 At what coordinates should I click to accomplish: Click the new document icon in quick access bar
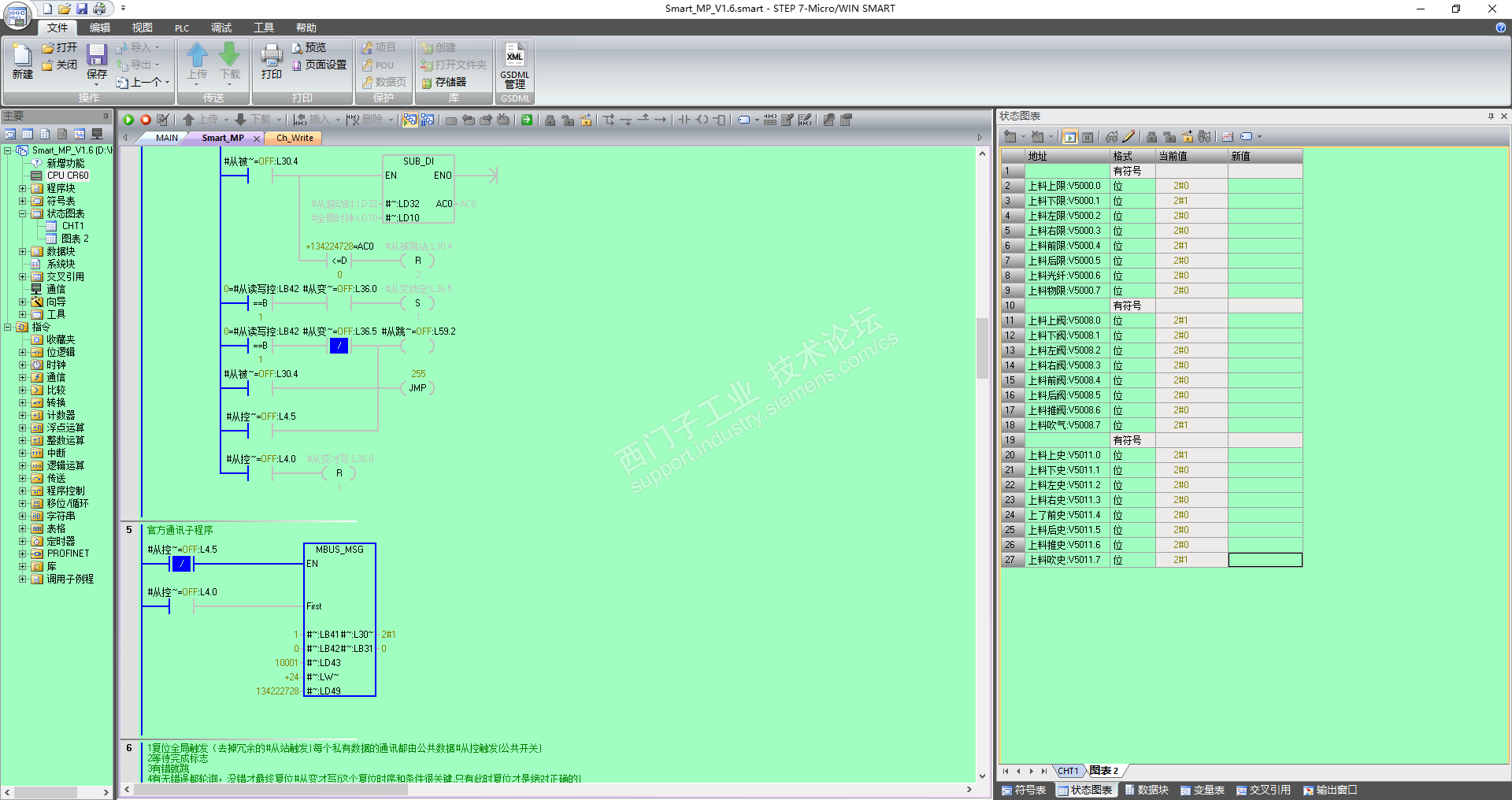(47, 9)
